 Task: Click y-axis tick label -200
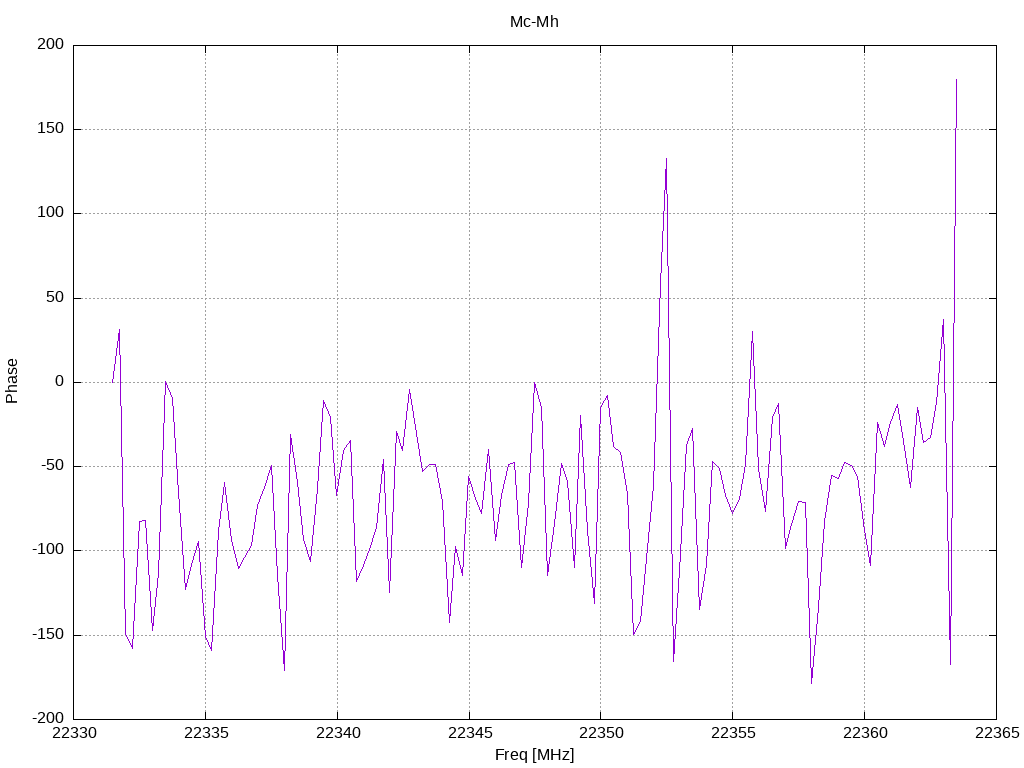tap(48, 718)
